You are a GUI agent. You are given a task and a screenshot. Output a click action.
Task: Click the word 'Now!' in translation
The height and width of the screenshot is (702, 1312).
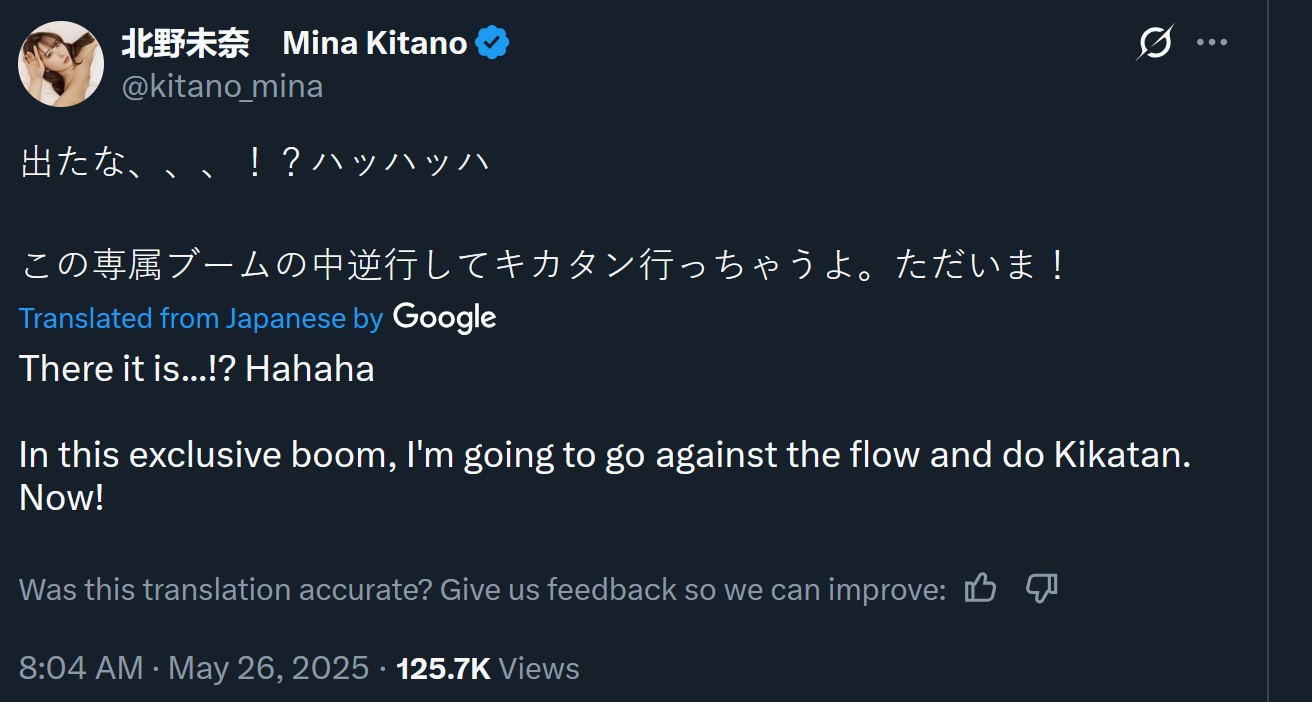61,499
